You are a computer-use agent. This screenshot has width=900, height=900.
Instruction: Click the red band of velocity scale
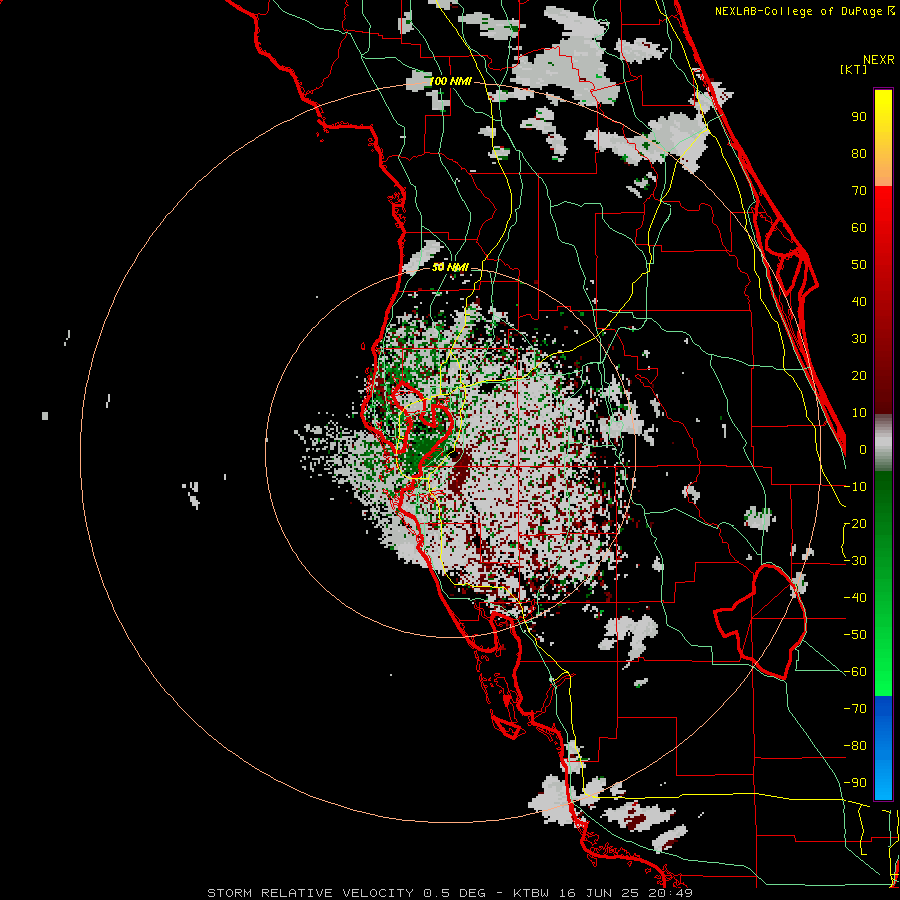(883, 300)
